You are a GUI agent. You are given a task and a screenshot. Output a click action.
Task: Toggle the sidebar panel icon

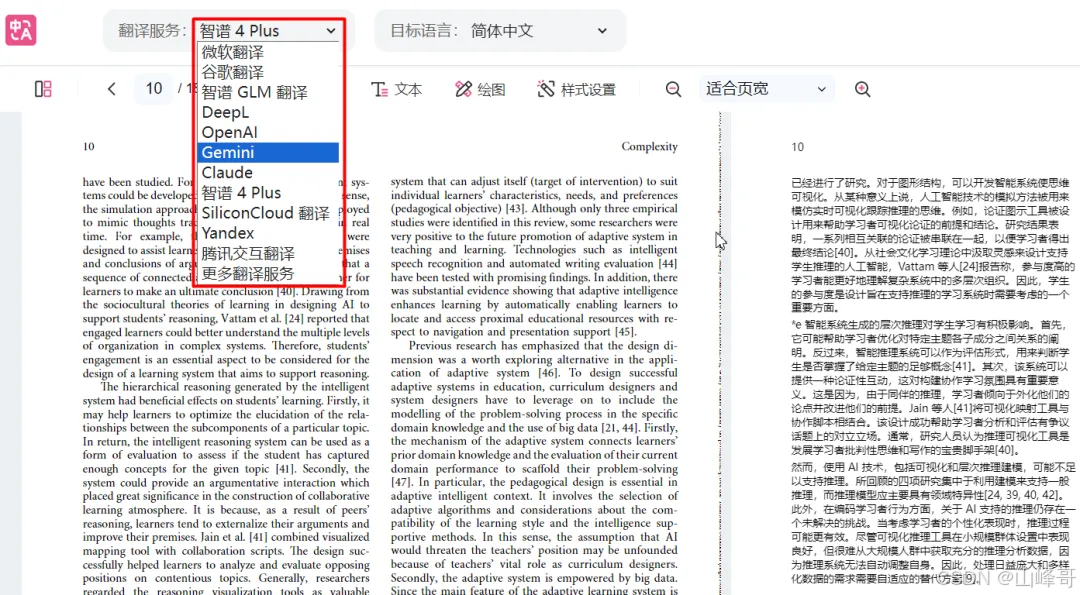pyautogui.click(x=43, y=89)
